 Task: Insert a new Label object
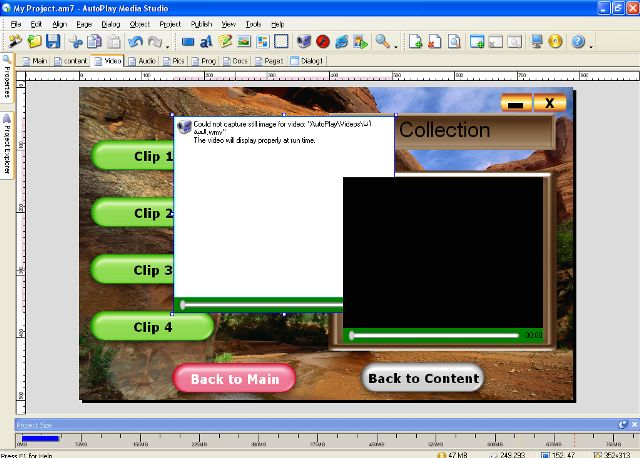coord(206,42)
